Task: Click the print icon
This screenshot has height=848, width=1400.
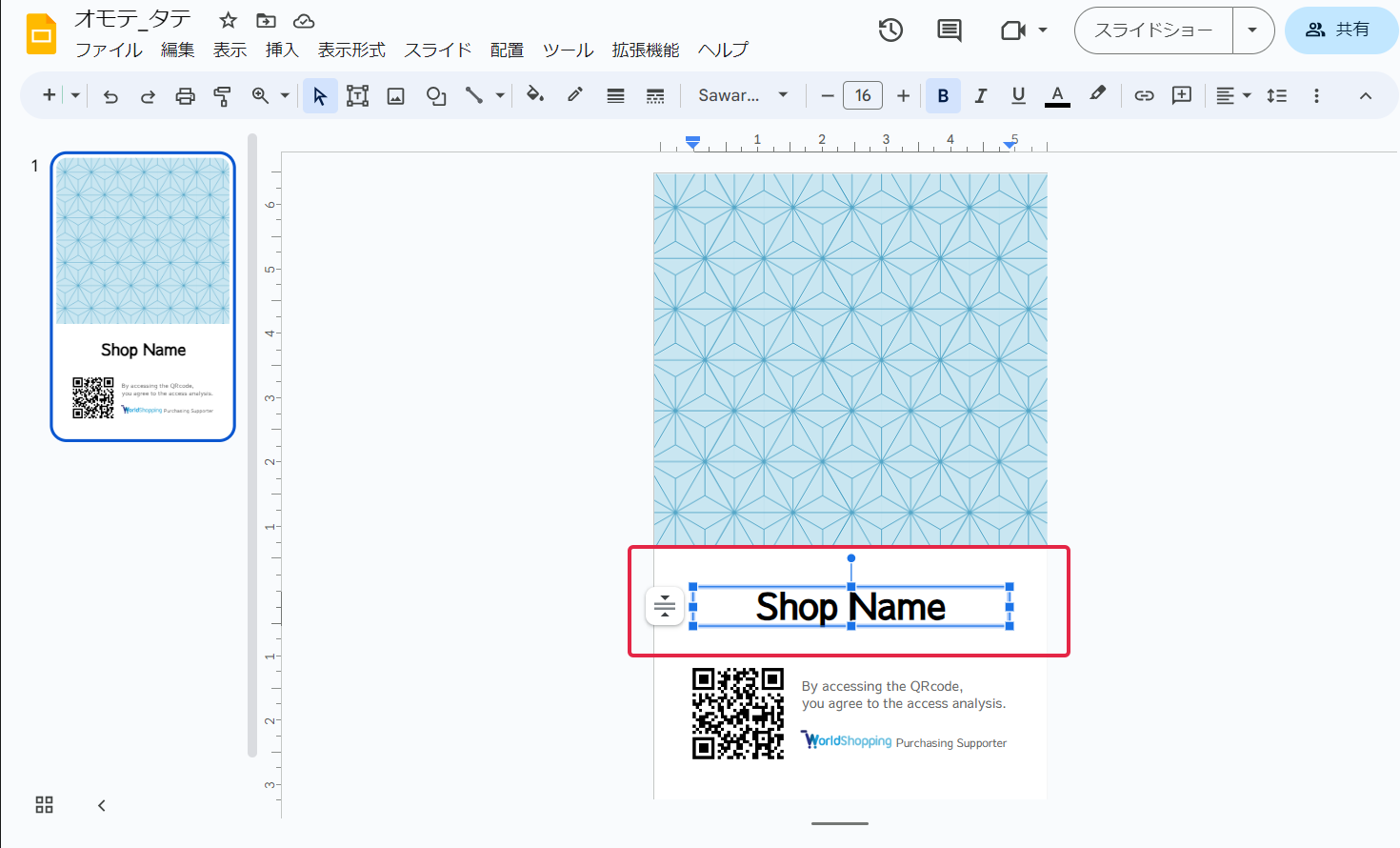Action: click(x=185, y=96)
